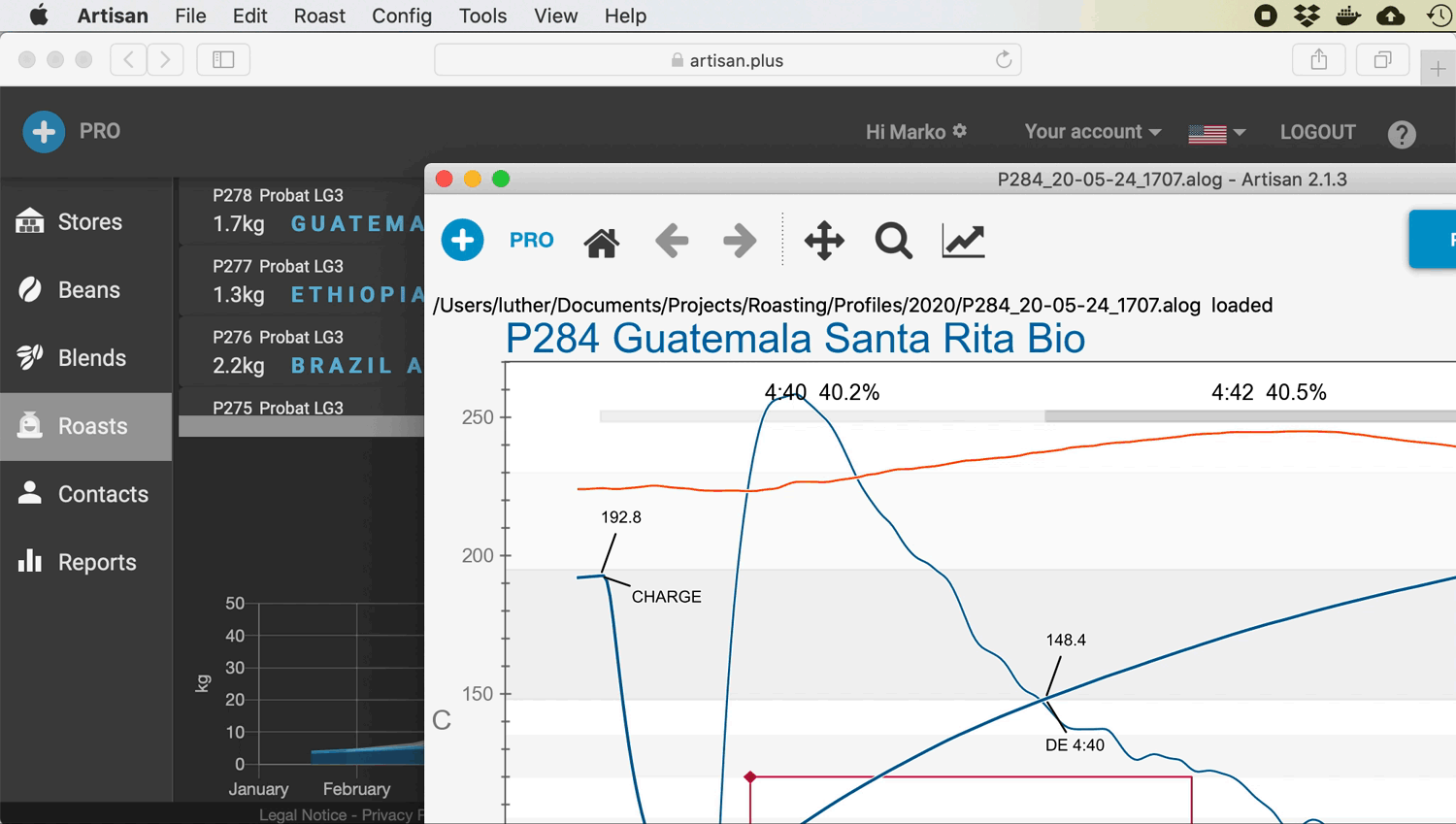Open the graph line chart options icon
Viewport: 1456px width, 824px height.
click(x=964, y=240)
